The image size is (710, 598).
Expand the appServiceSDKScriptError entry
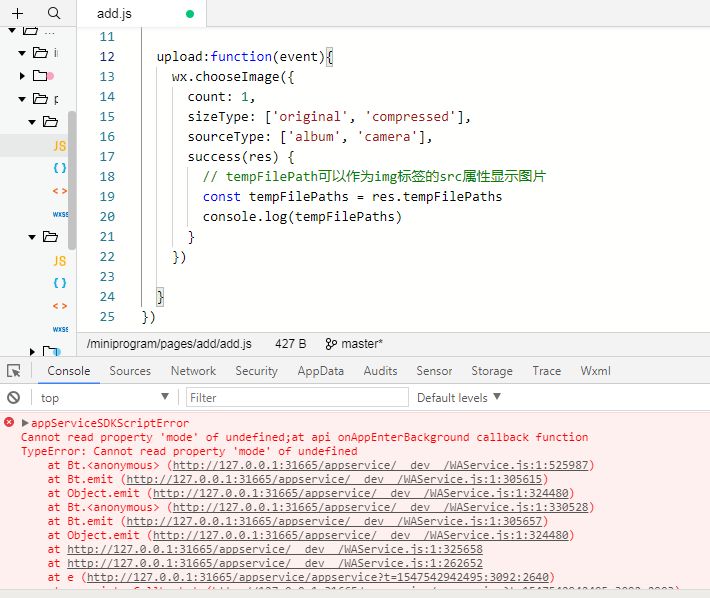(25, 423)
